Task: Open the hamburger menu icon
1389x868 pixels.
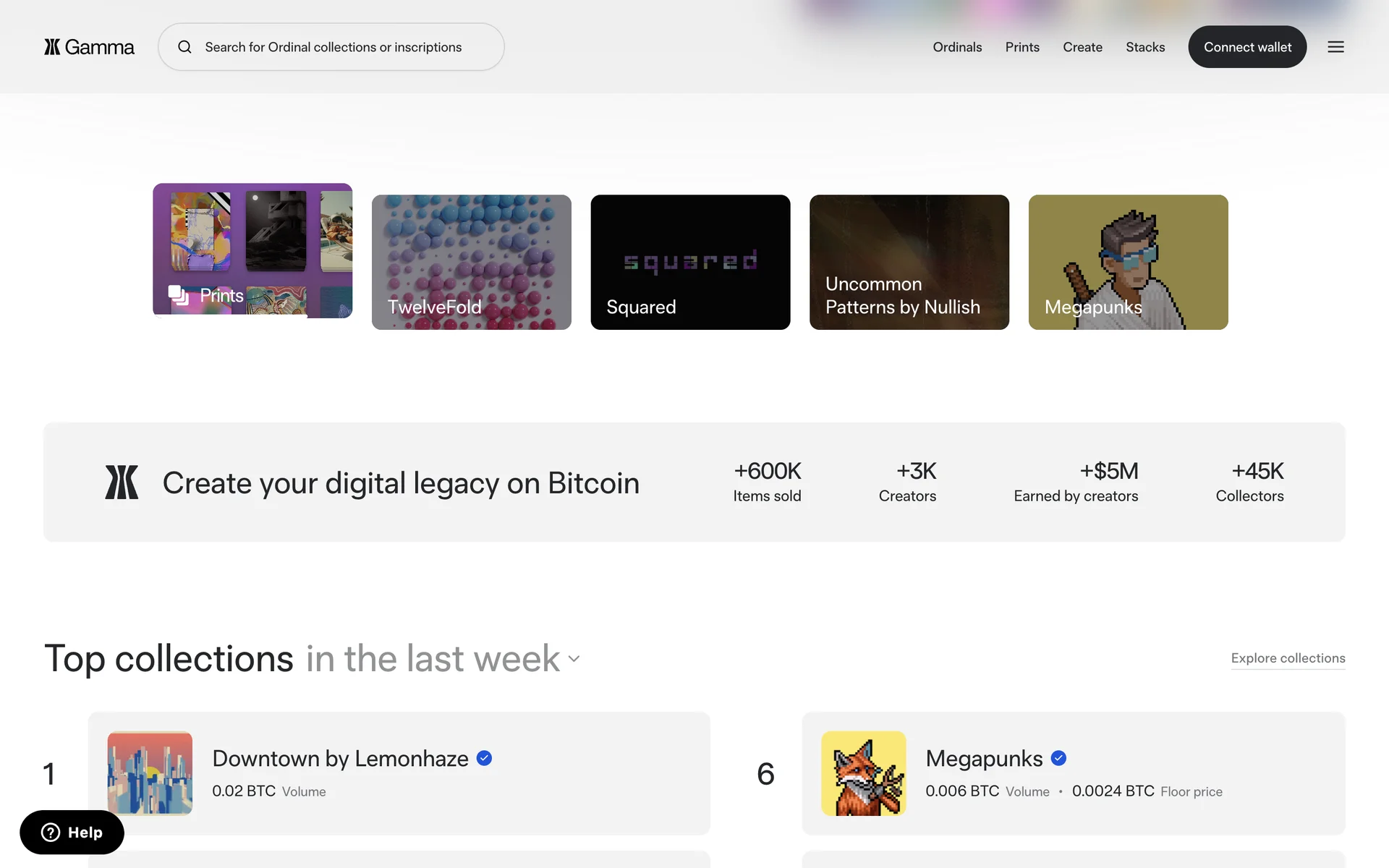Action: [x=1335, y=47]
